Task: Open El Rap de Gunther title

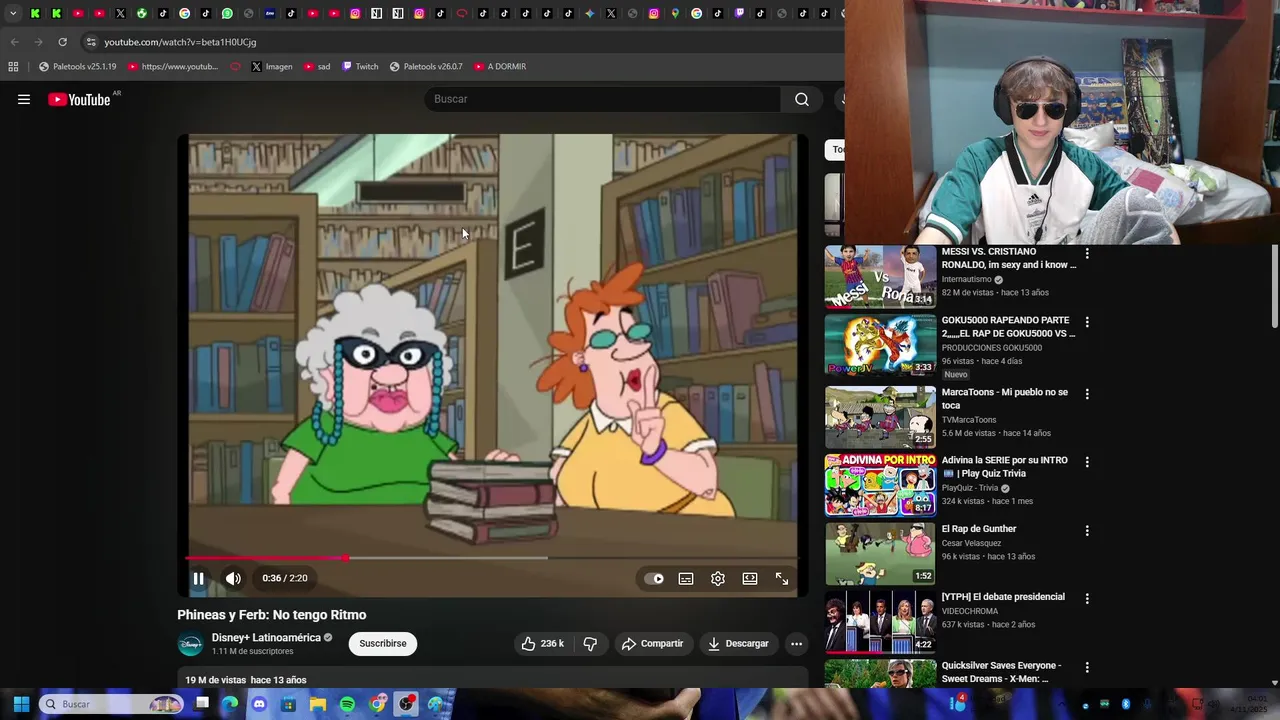Action: tap(979, 529)
